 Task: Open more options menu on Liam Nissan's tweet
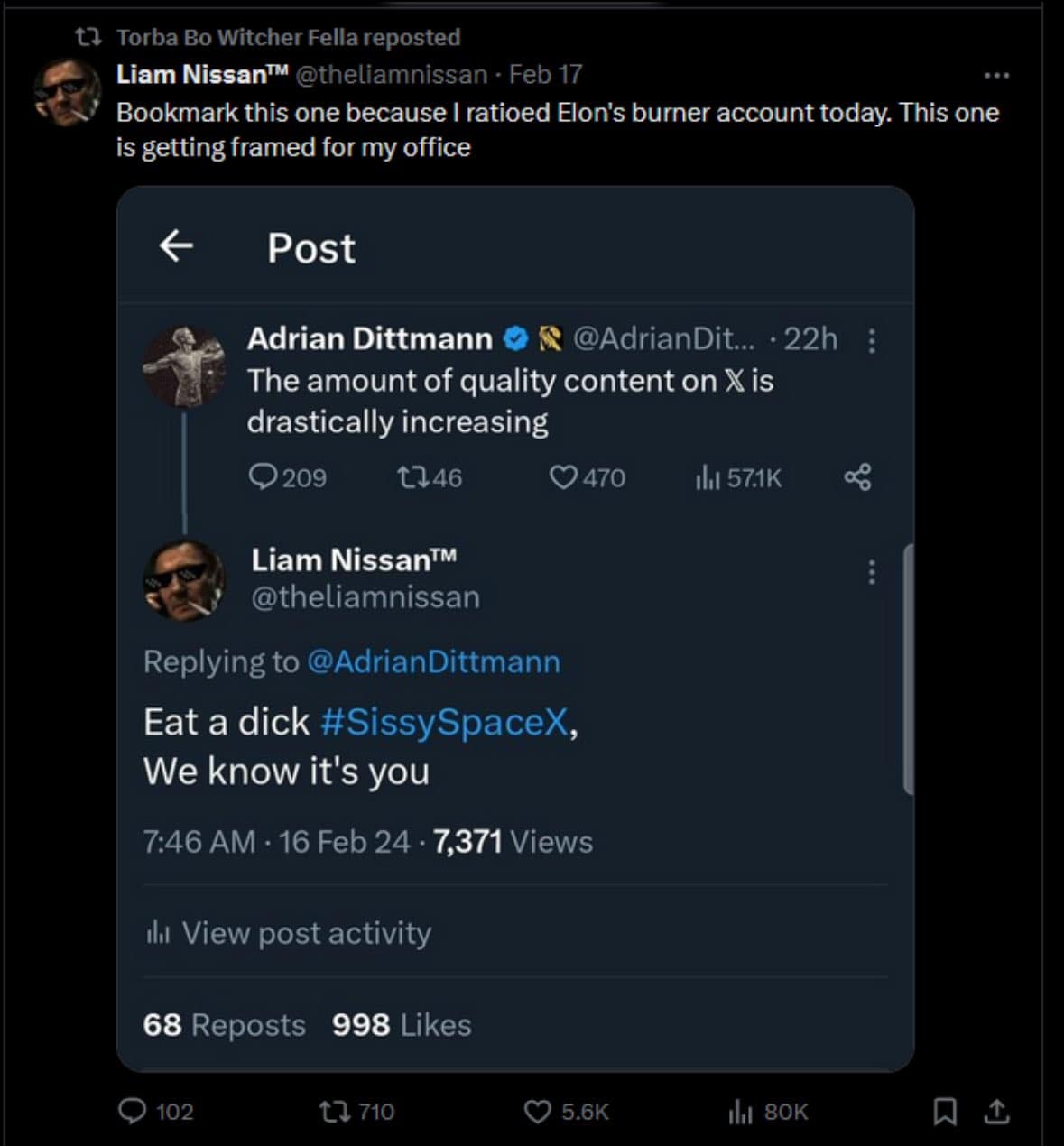pyautogui.click(x=996, y=76)
